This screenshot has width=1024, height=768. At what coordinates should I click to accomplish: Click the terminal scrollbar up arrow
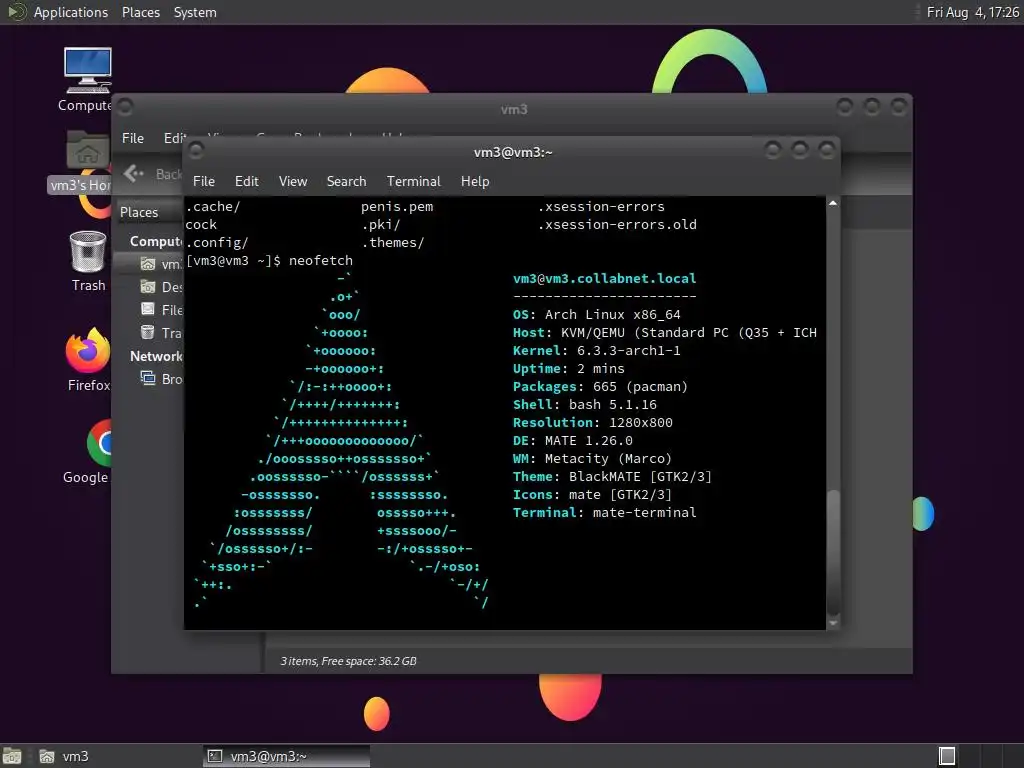(833, 203)
